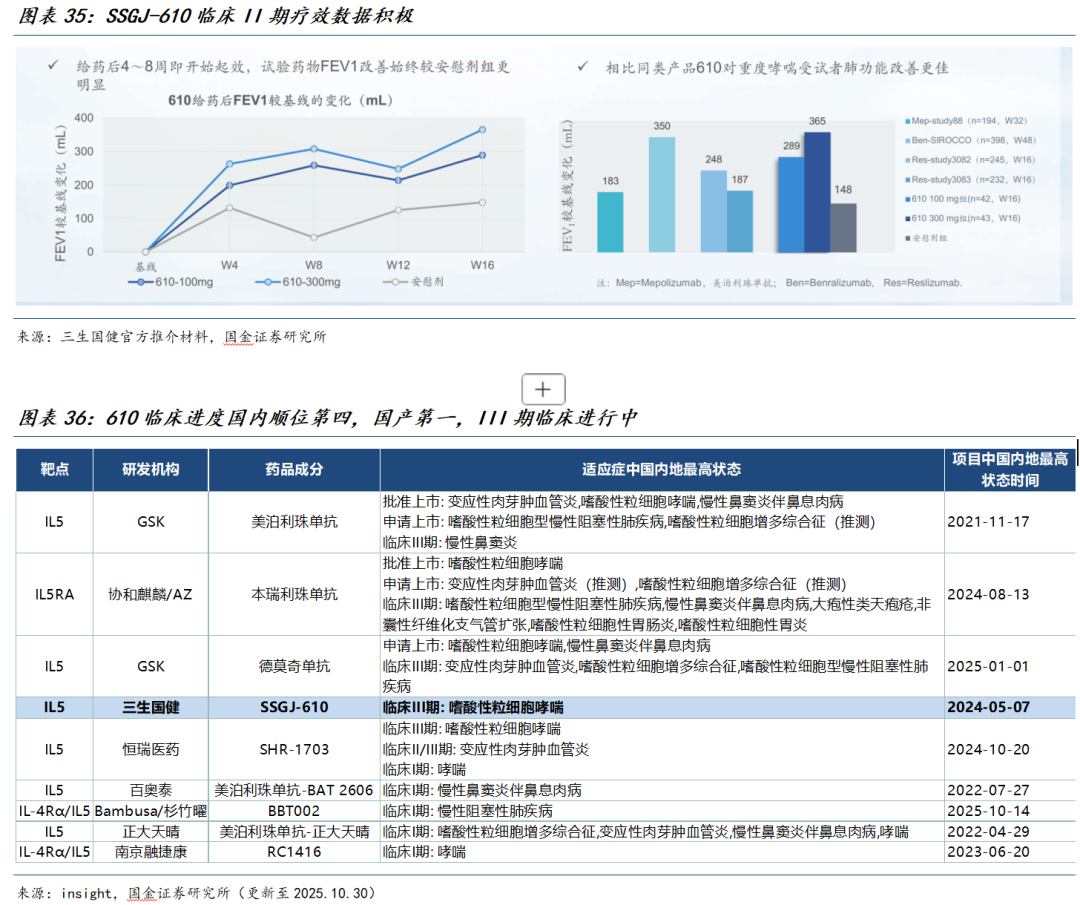Image resolution: width=1080 pixels, height=905 pixels.
Task: Click the W12 axis label
Action: tap(397, 265)
